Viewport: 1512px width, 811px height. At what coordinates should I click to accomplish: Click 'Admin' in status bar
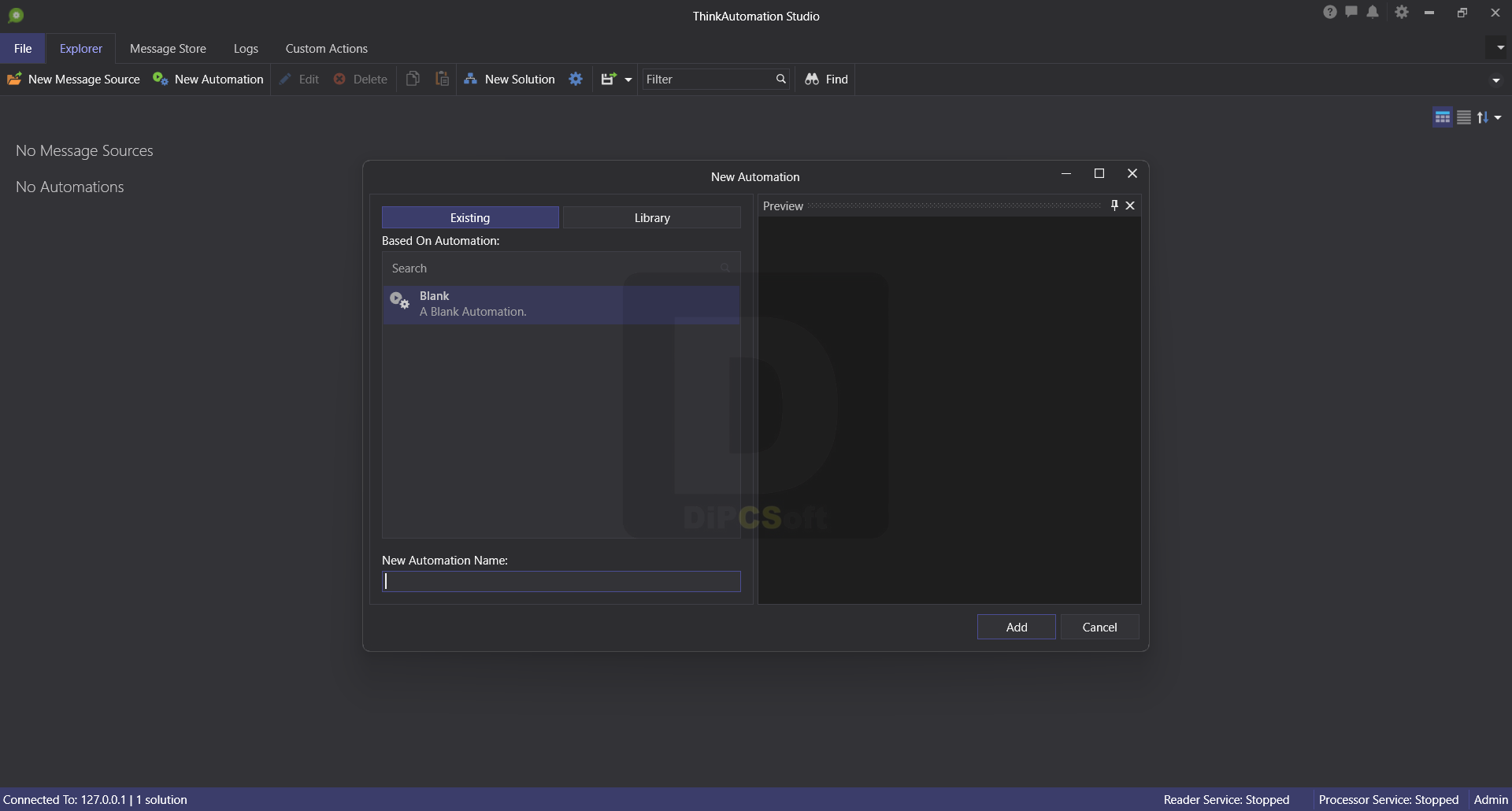[x=1491, y=800]
